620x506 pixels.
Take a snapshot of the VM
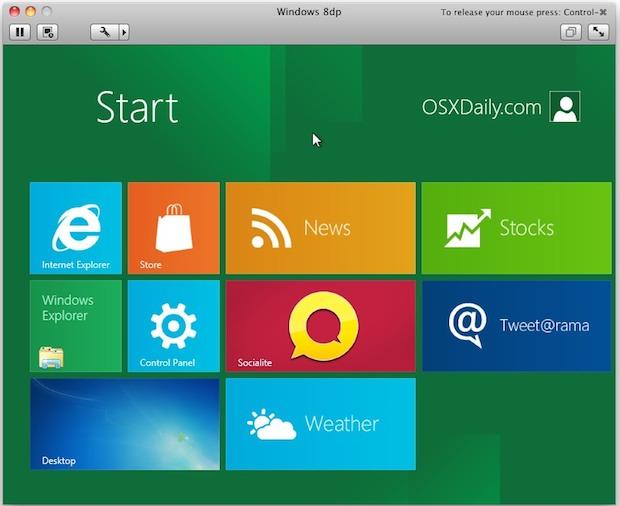pos(48,32)
